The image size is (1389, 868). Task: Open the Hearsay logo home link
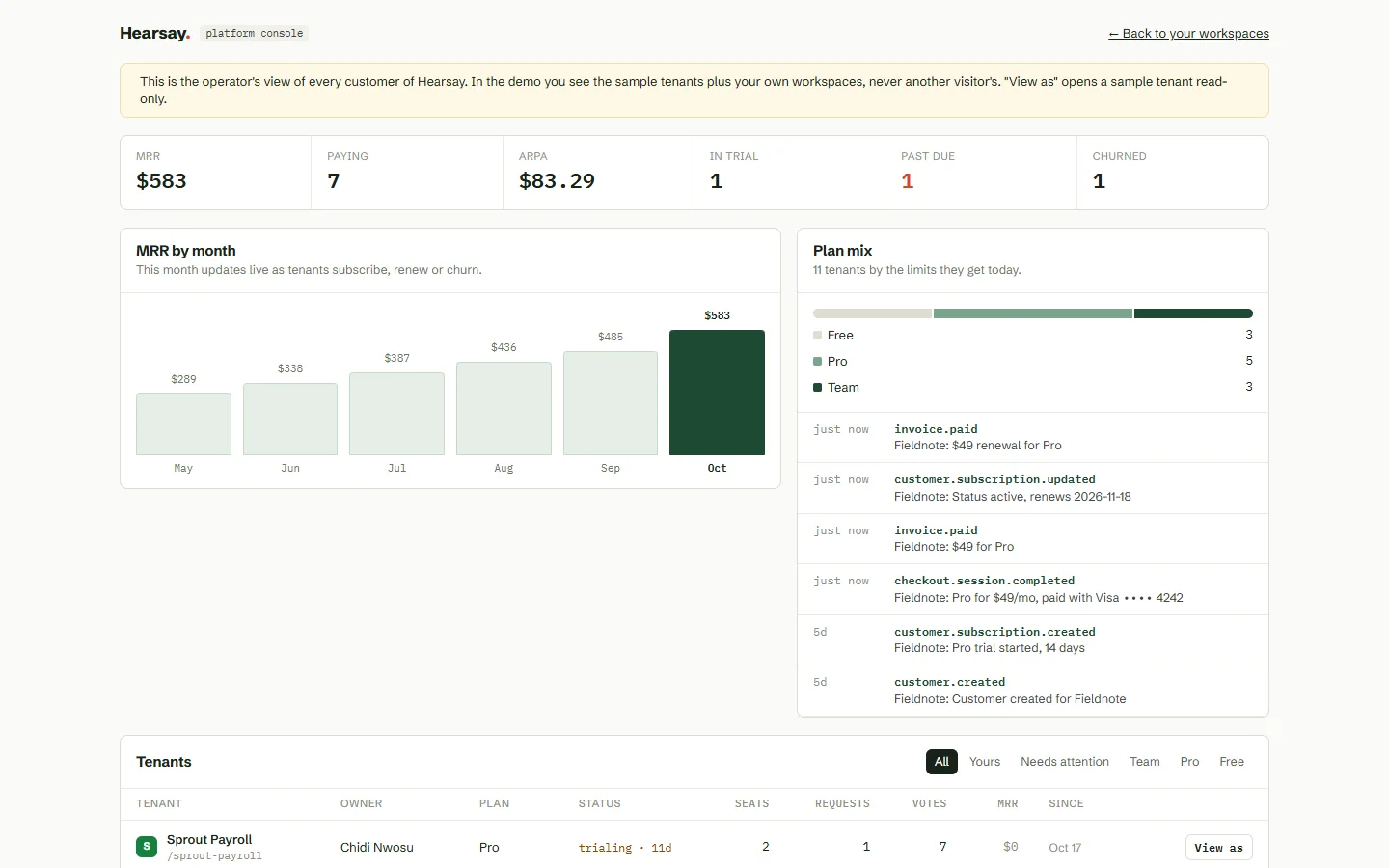click(154, 33)
